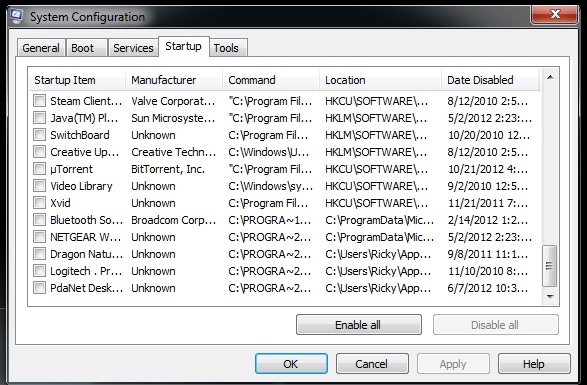Enable the Java(TM) Platform startup checkbox

pyautogui.click(x=39, y=118)
